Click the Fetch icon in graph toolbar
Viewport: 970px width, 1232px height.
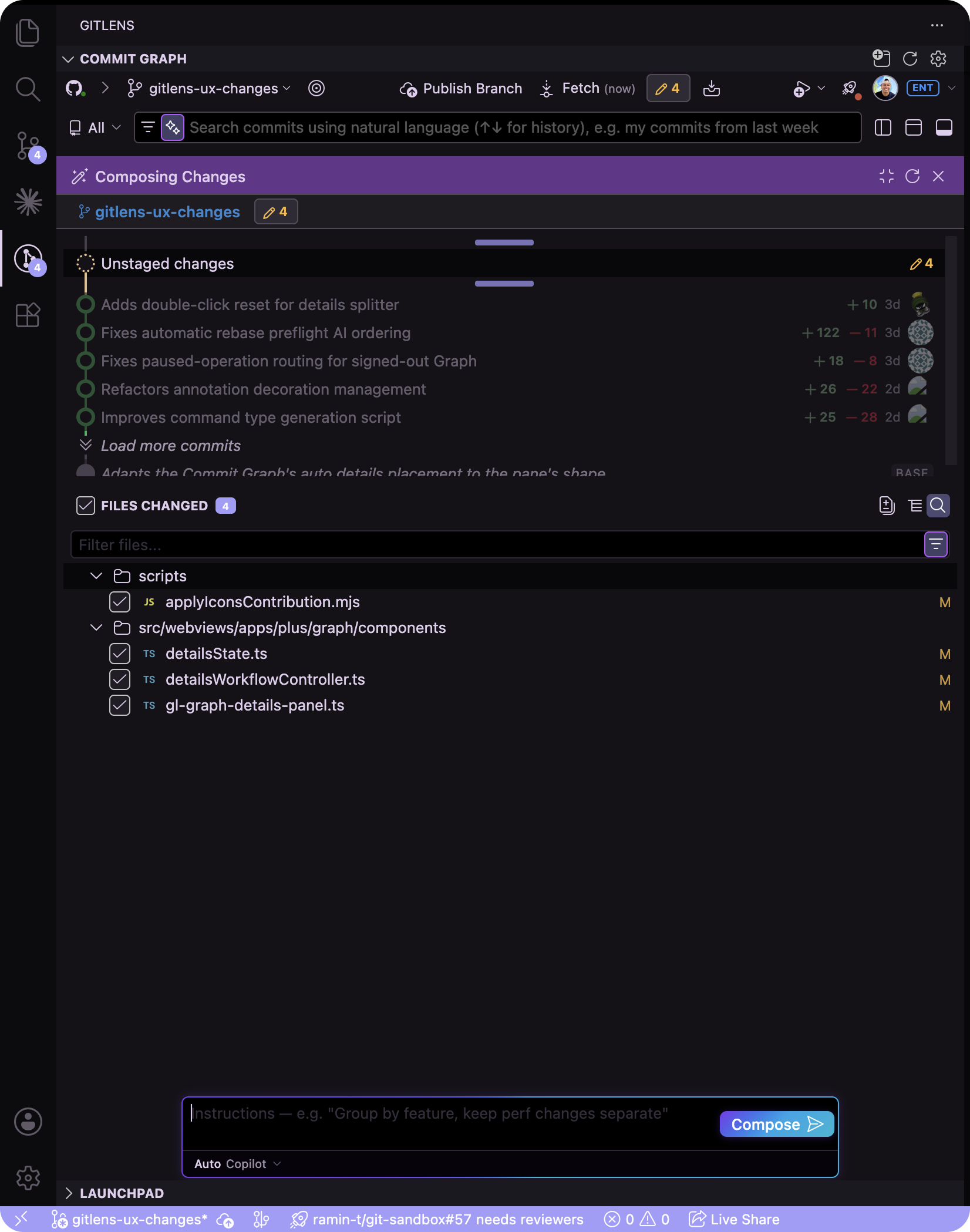547,89
